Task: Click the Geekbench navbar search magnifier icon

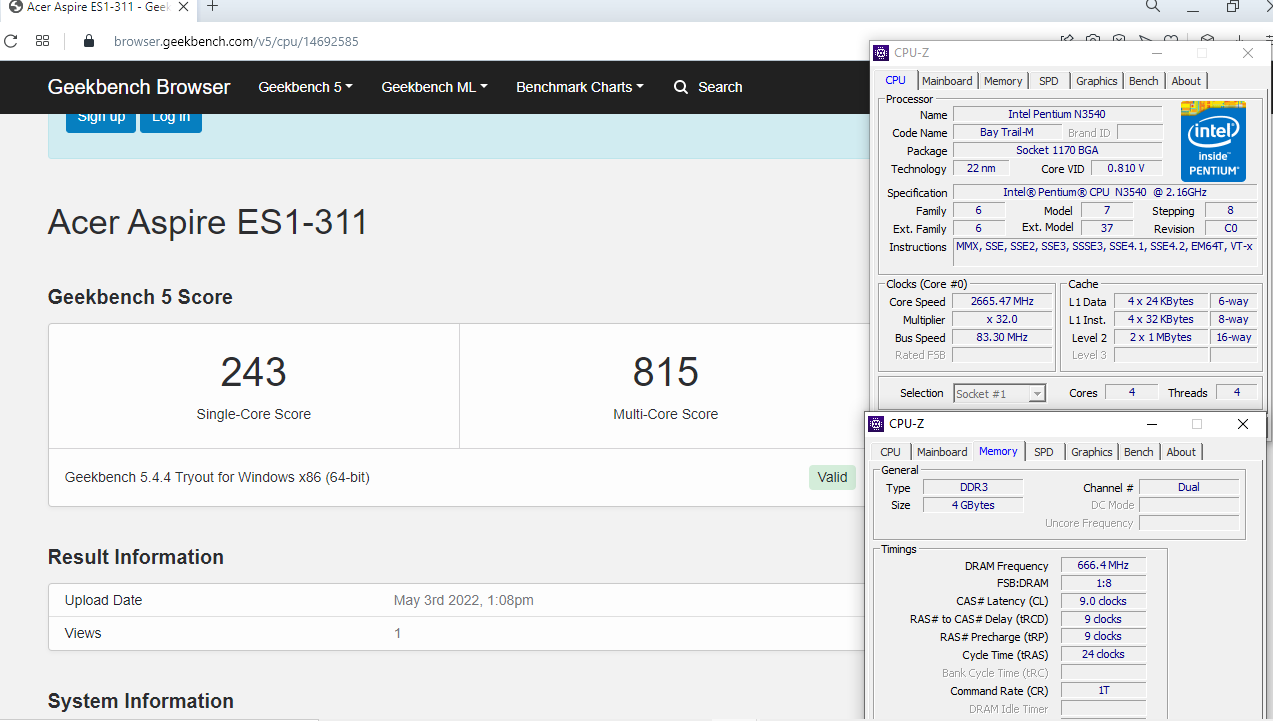Action: coord(681,87)
